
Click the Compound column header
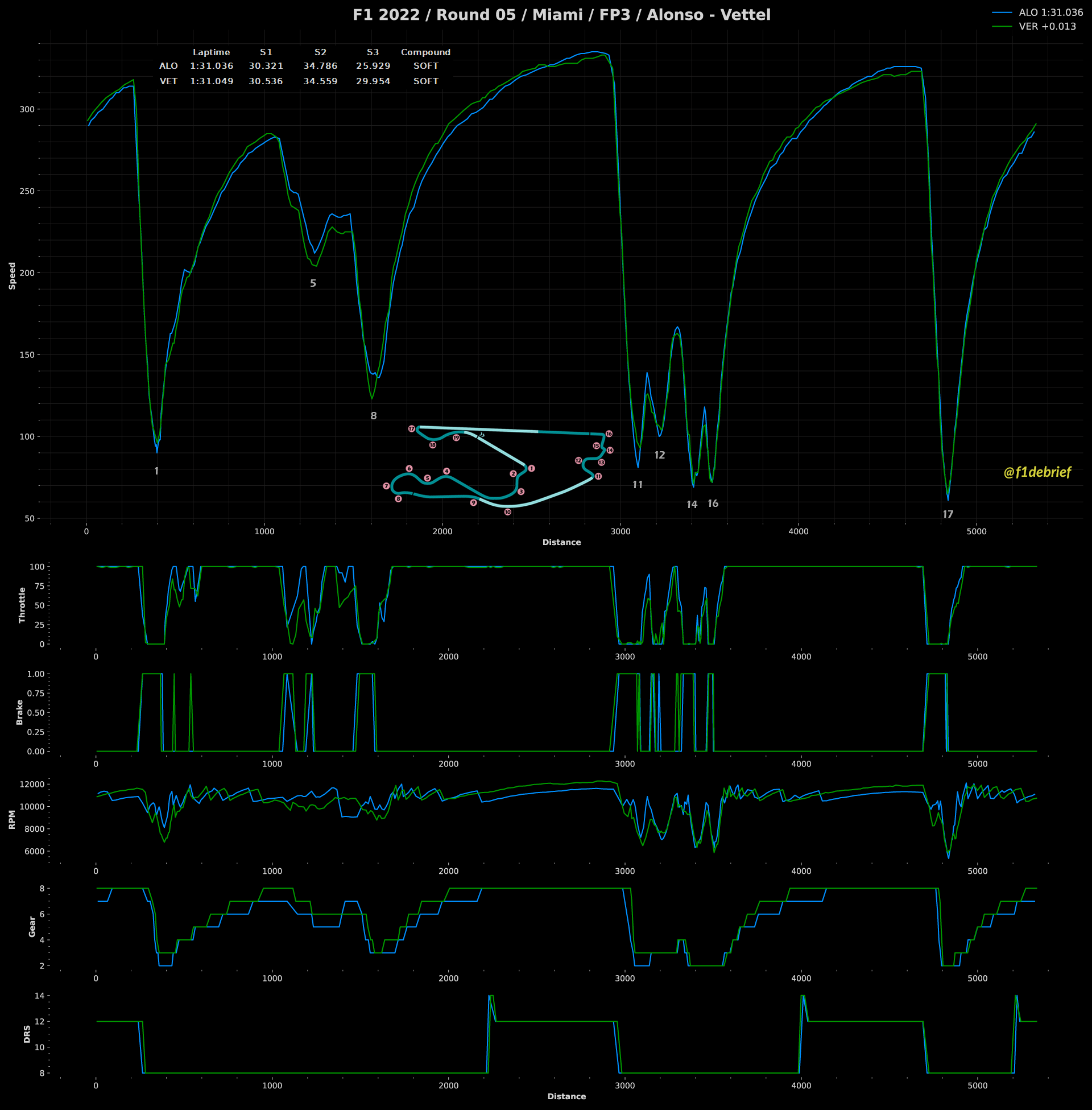pyautogui.click(x=425, y=52)
